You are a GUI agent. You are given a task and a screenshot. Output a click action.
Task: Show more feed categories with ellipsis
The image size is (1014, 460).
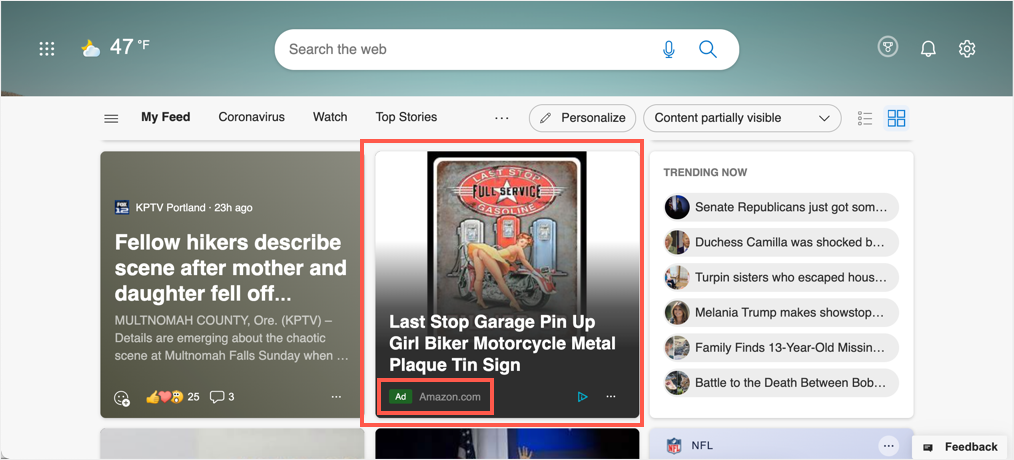502,118
